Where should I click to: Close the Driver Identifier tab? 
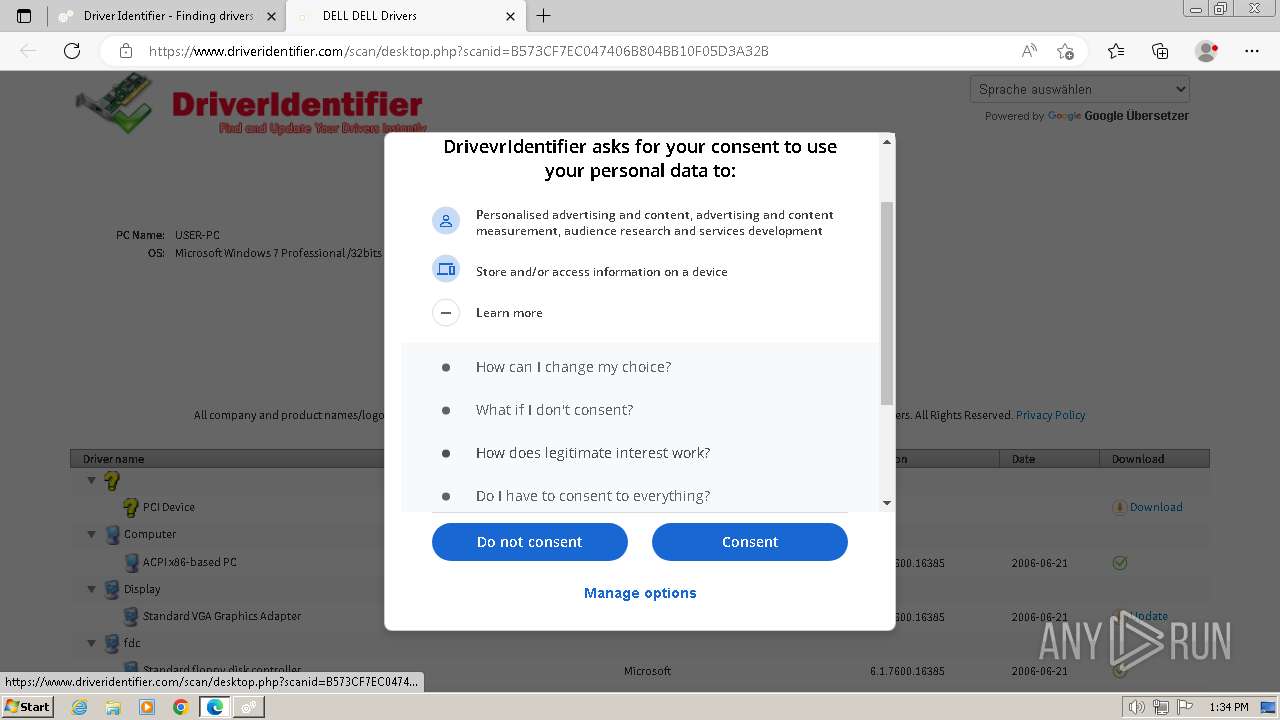pyautogui.click(x=271, y=16)
